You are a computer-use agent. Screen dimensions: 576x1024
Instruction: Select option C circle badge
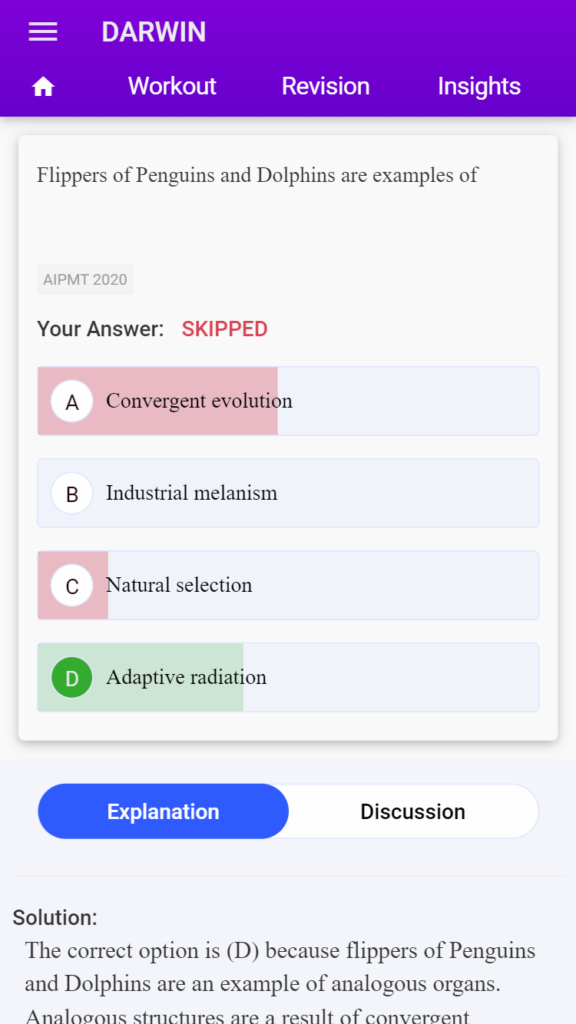click(x=72, y=586)
